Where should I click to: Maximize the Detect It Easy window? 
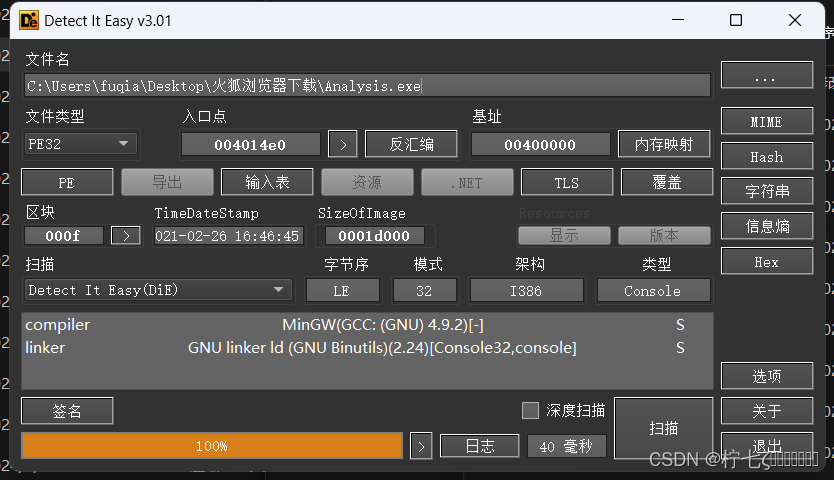(x=736, y=20)
